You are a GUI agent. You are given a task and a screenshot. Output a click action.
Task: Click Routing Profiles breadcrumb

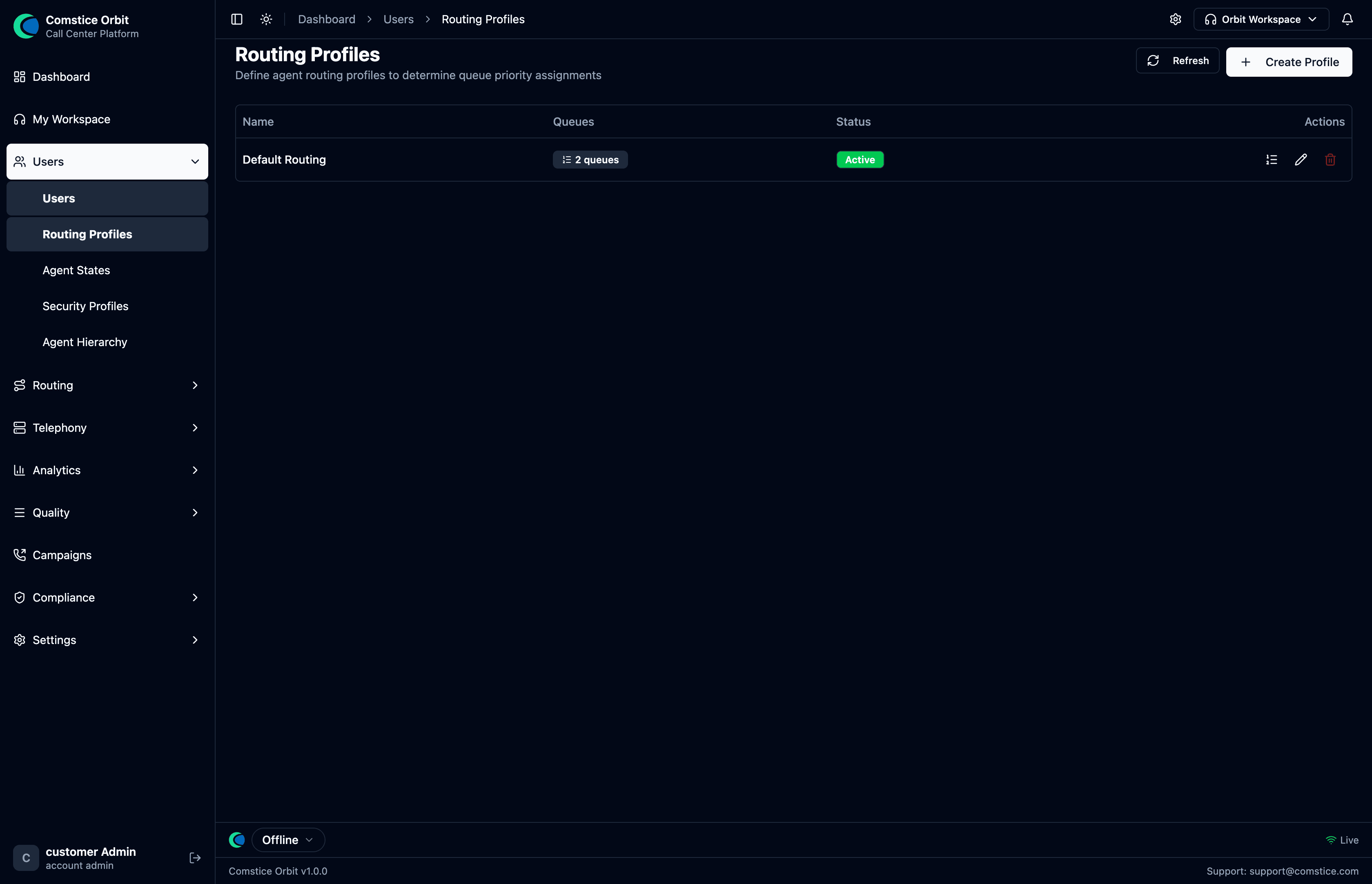point(483,19)
